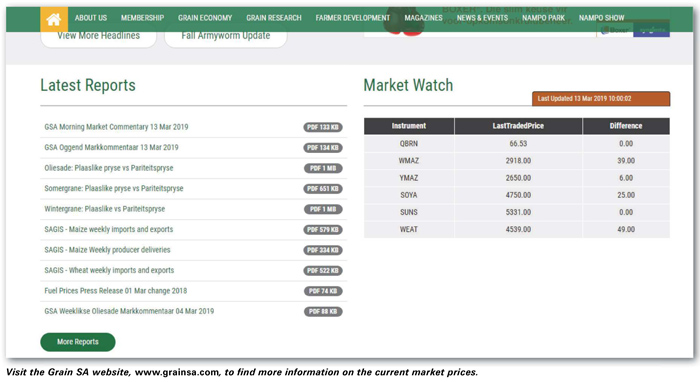Click the More Reports button

pyautogui.click(x=78, y=342)
